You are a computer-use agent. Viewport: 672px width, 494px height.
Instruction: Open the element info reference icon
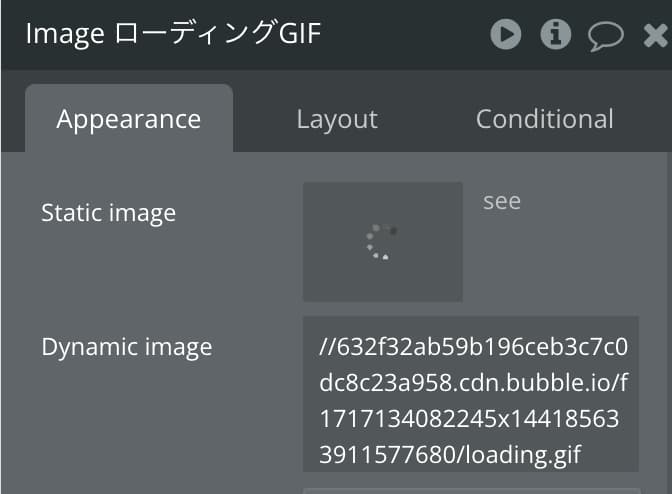click(x=555, y=34)
